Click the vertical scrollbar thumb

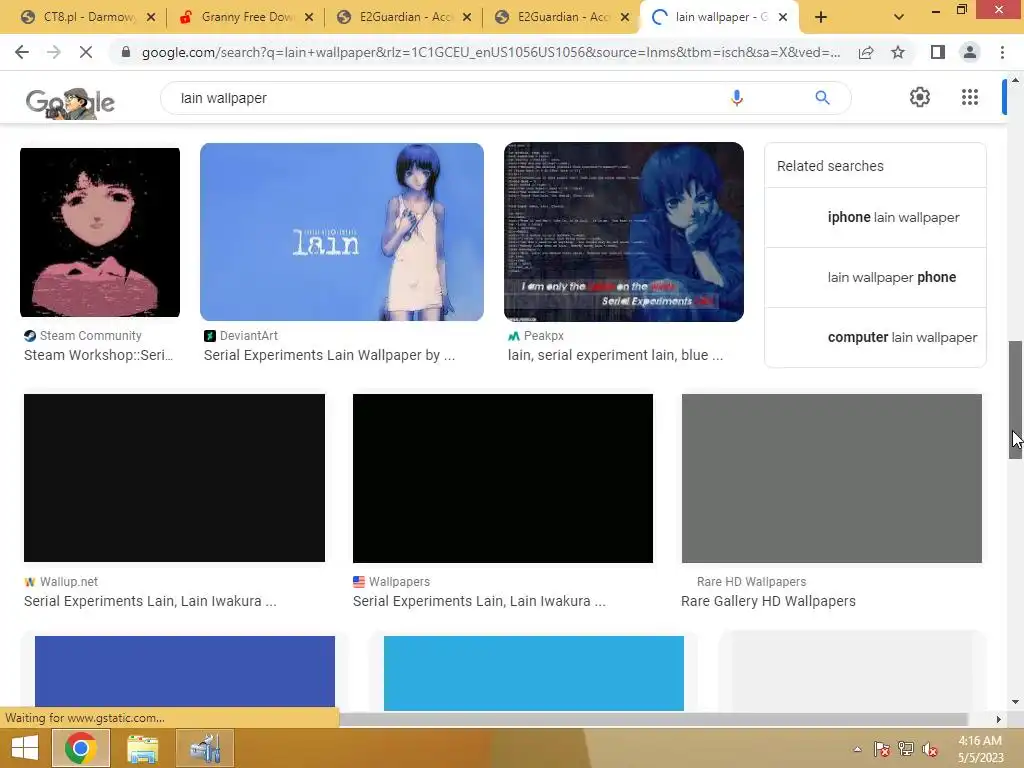[x=1015, y=400]
